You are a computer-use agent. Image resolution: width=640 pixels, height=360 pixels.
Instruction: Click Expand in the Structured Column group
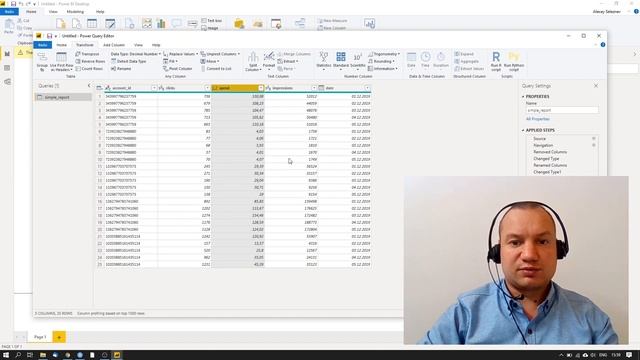(464, 54)
